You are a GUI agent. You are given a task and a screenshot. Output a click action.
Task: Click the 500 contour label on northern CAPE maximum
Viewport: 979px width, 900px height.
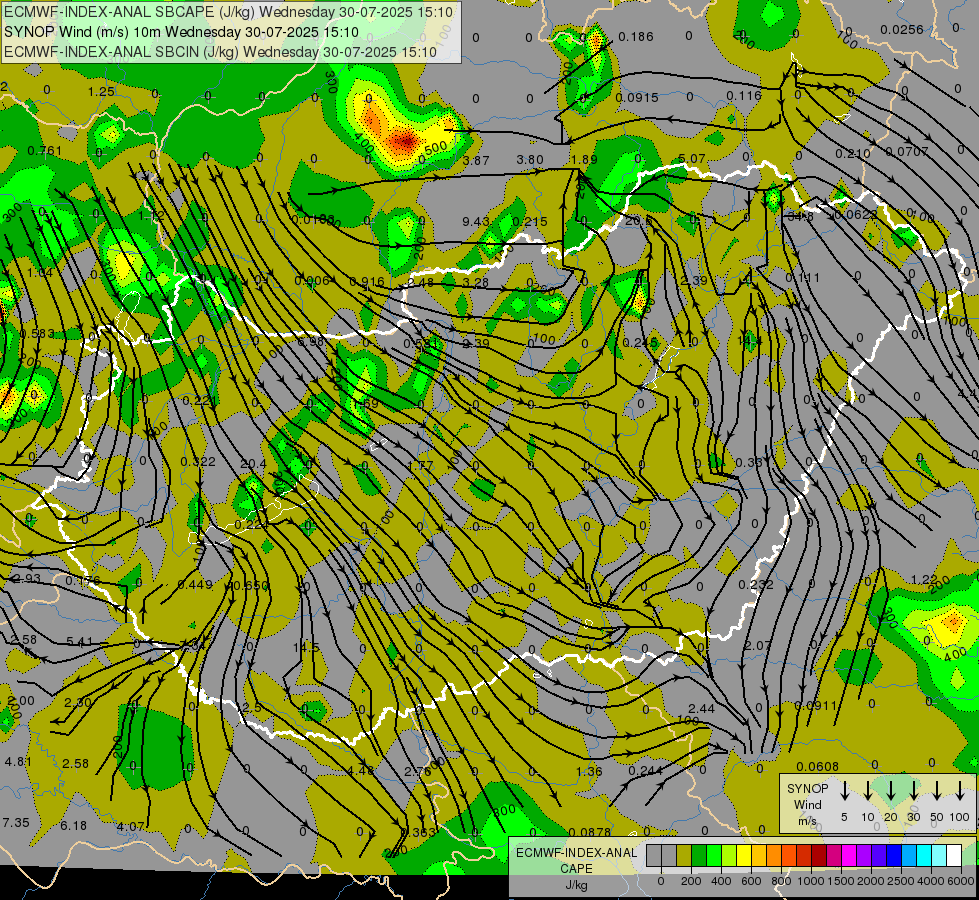tap(436, 149)
